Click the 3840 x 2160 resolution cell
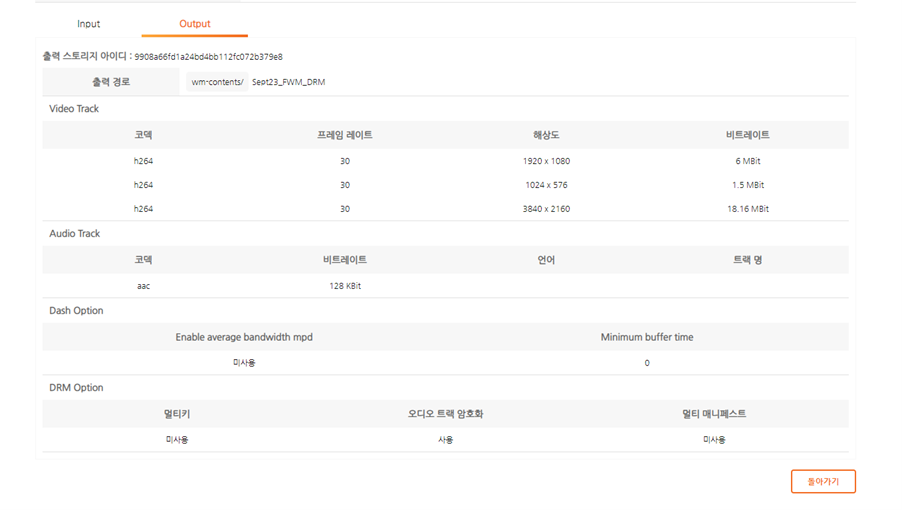Image resolution: width=902 pixels, height=510 pixels. (x=546, y=209)
